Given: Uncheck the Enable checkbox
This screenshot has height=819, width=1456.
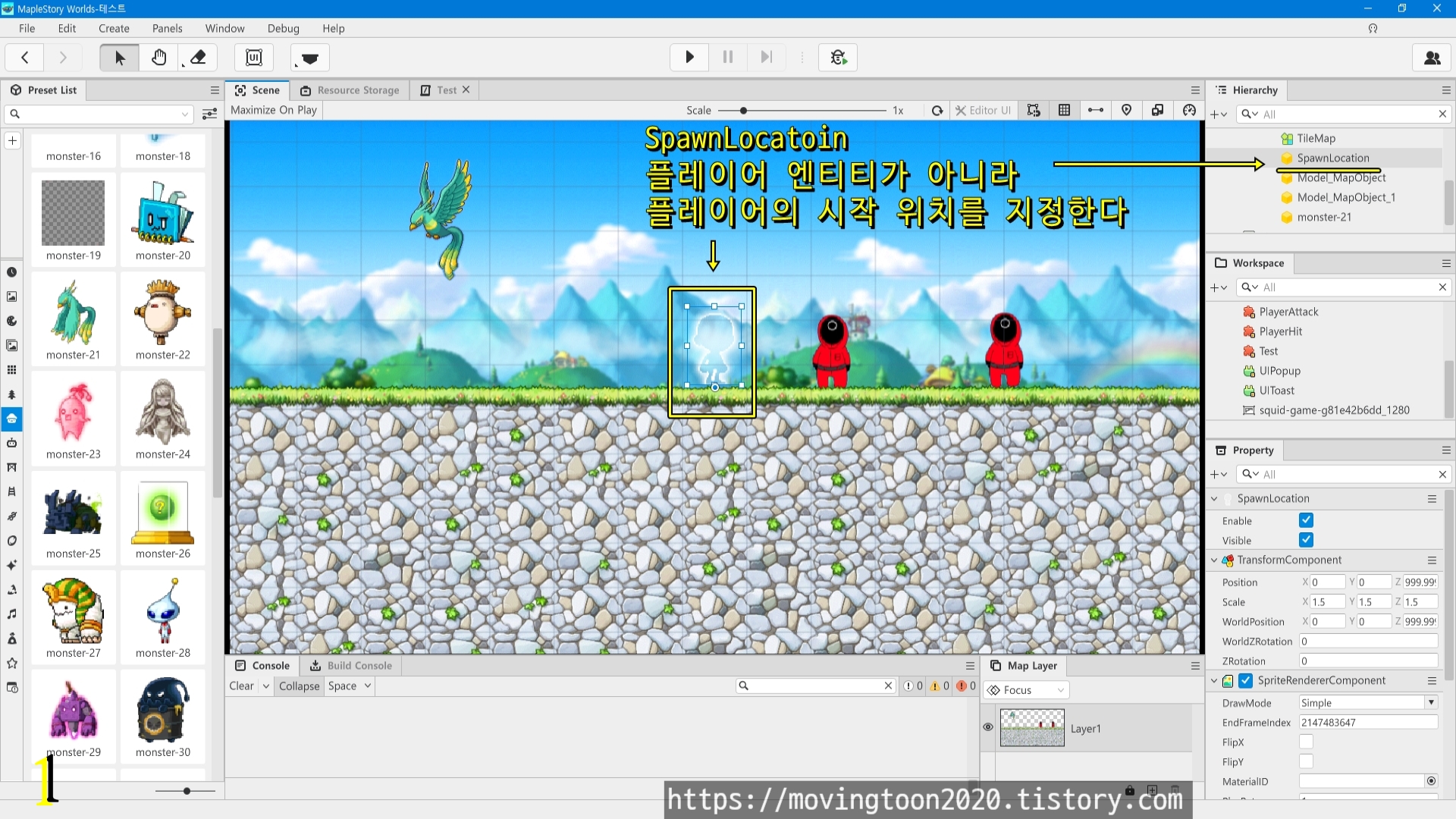Looking at the screenshot, I should pos(1306,521).
